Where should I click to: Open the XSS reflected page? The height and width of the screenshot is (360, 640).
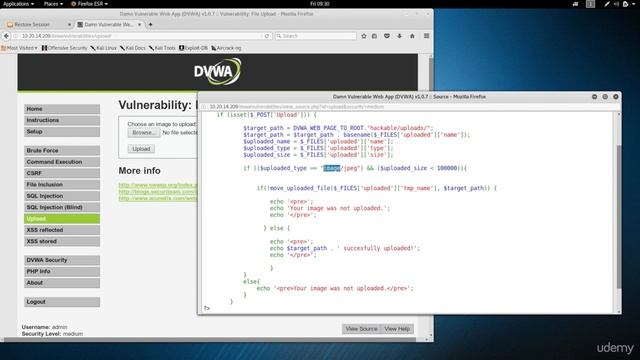point(62,230)
